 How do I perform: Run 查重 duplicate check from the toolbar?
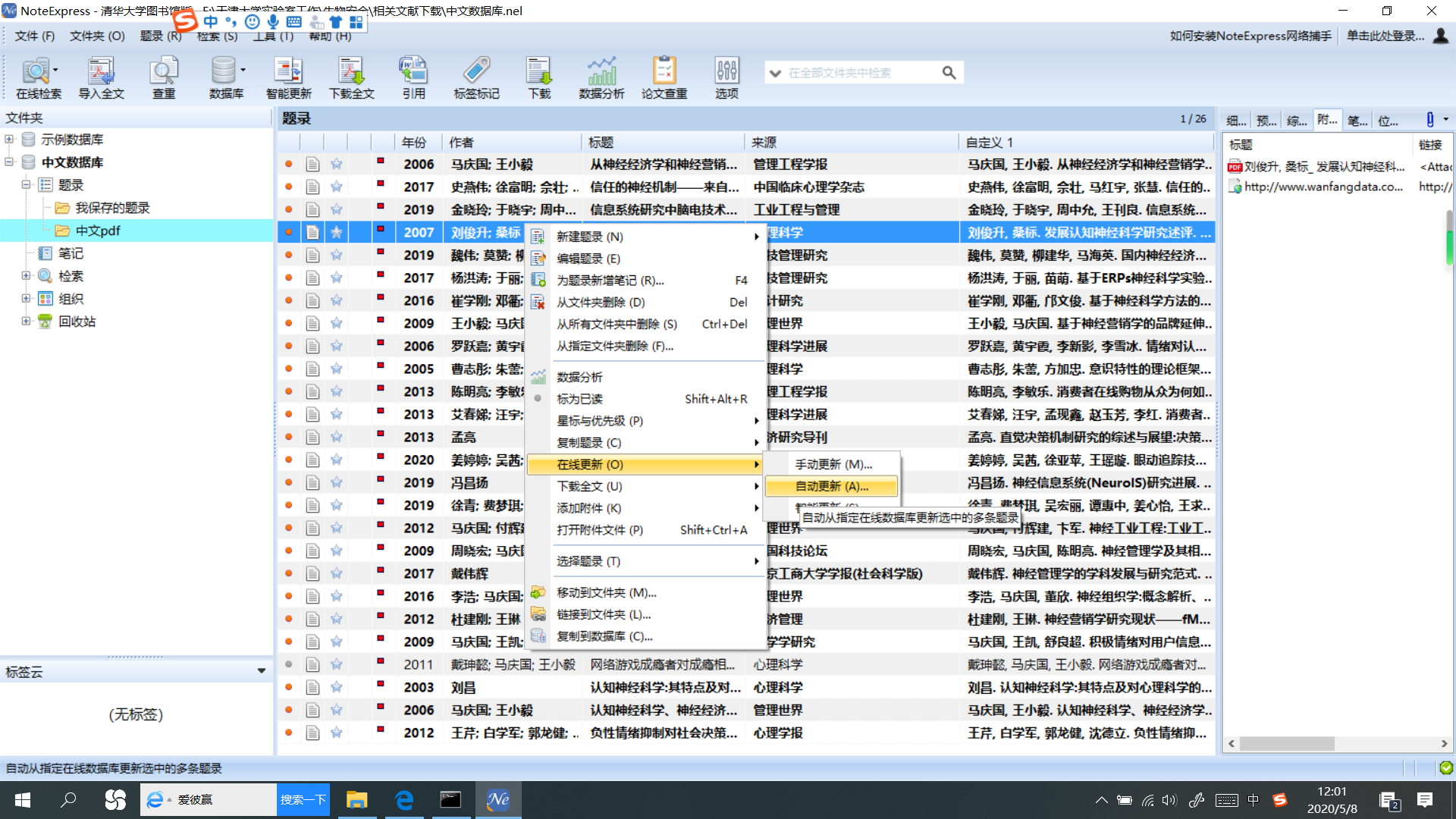point(164,76)
